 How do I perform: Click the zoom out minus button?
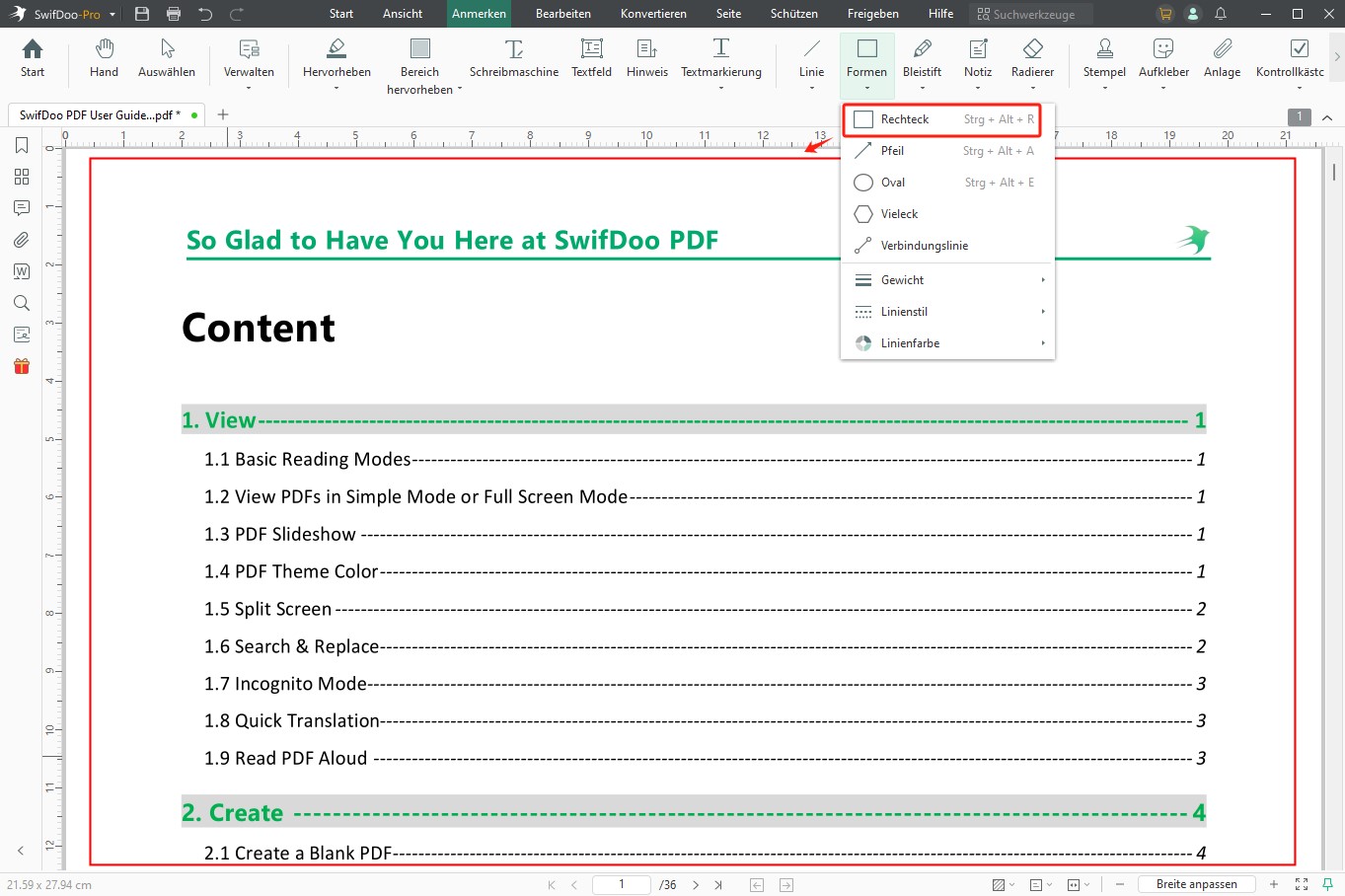(x=1120, y=885)
